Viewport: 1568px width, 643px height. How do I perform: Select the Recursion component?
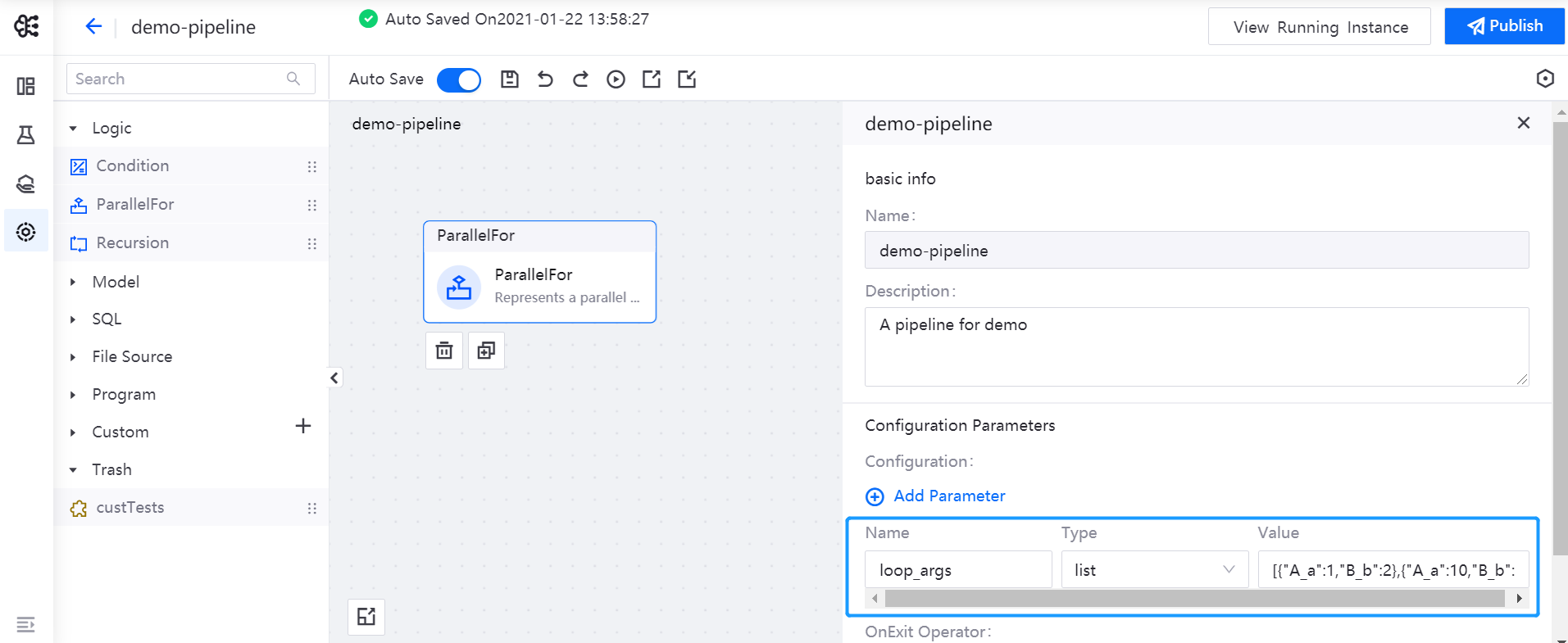(133, 243)
